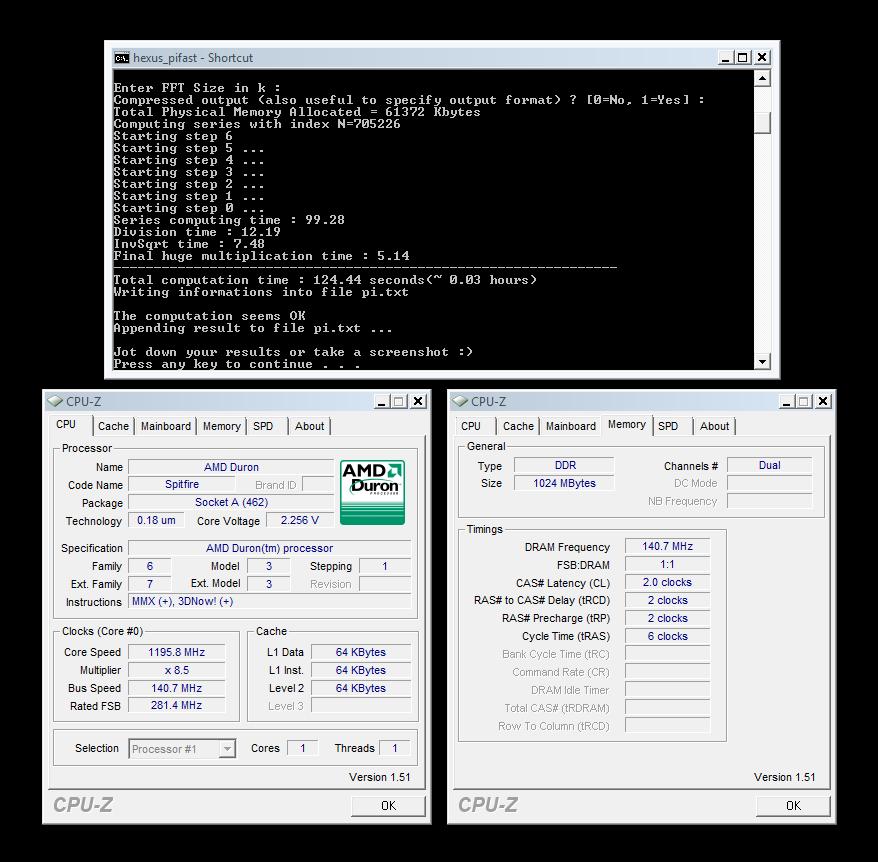
Task: Click the Cores count field
Action: click(x=302, y=748)
